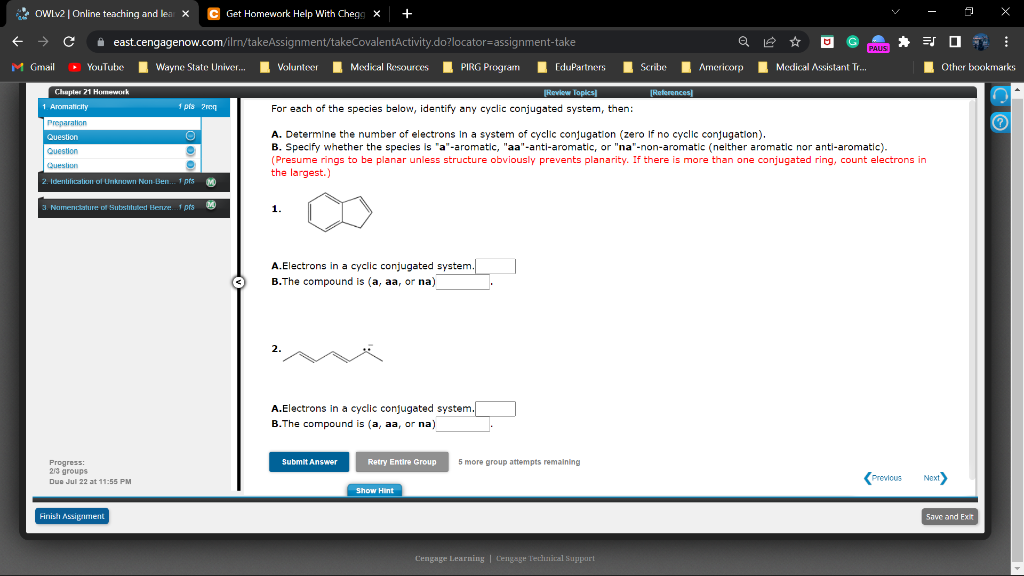Open a new browser tab
Viewport: 1024px width, 576px height.
[x=407, y=14]
